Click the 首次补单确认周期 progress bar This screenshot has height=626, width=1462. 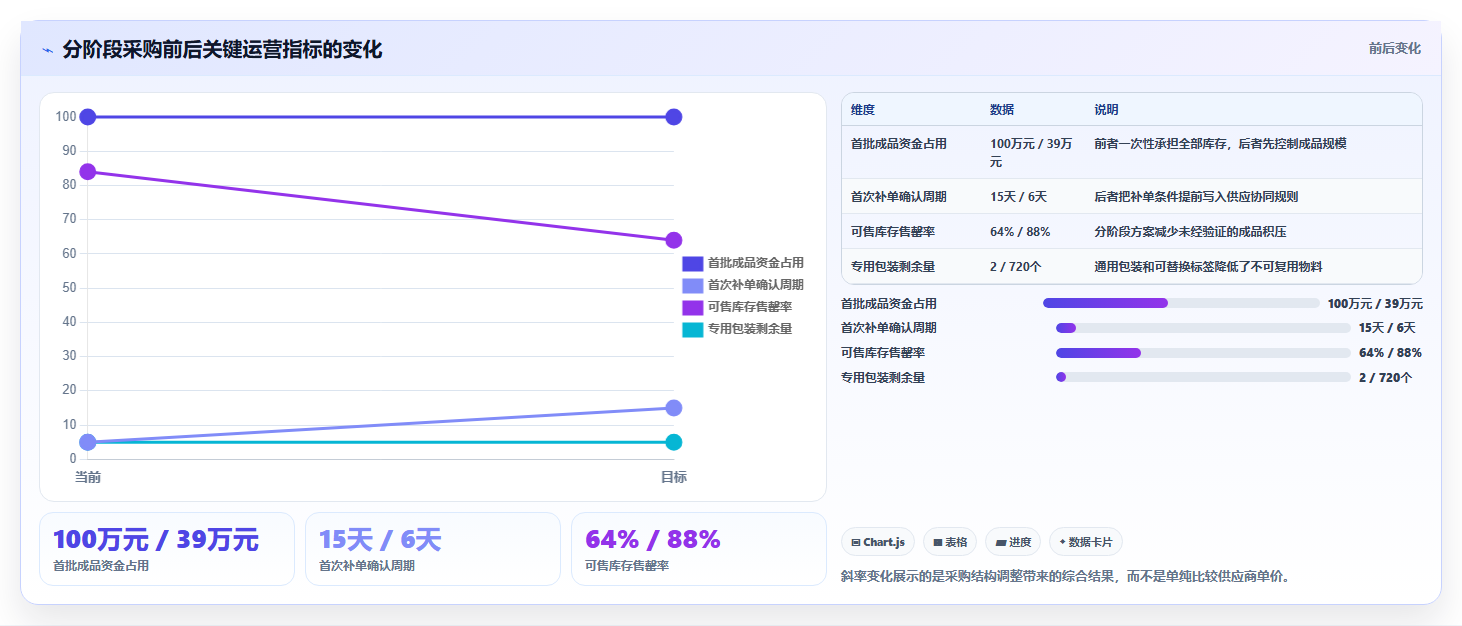coord(1203,328)
